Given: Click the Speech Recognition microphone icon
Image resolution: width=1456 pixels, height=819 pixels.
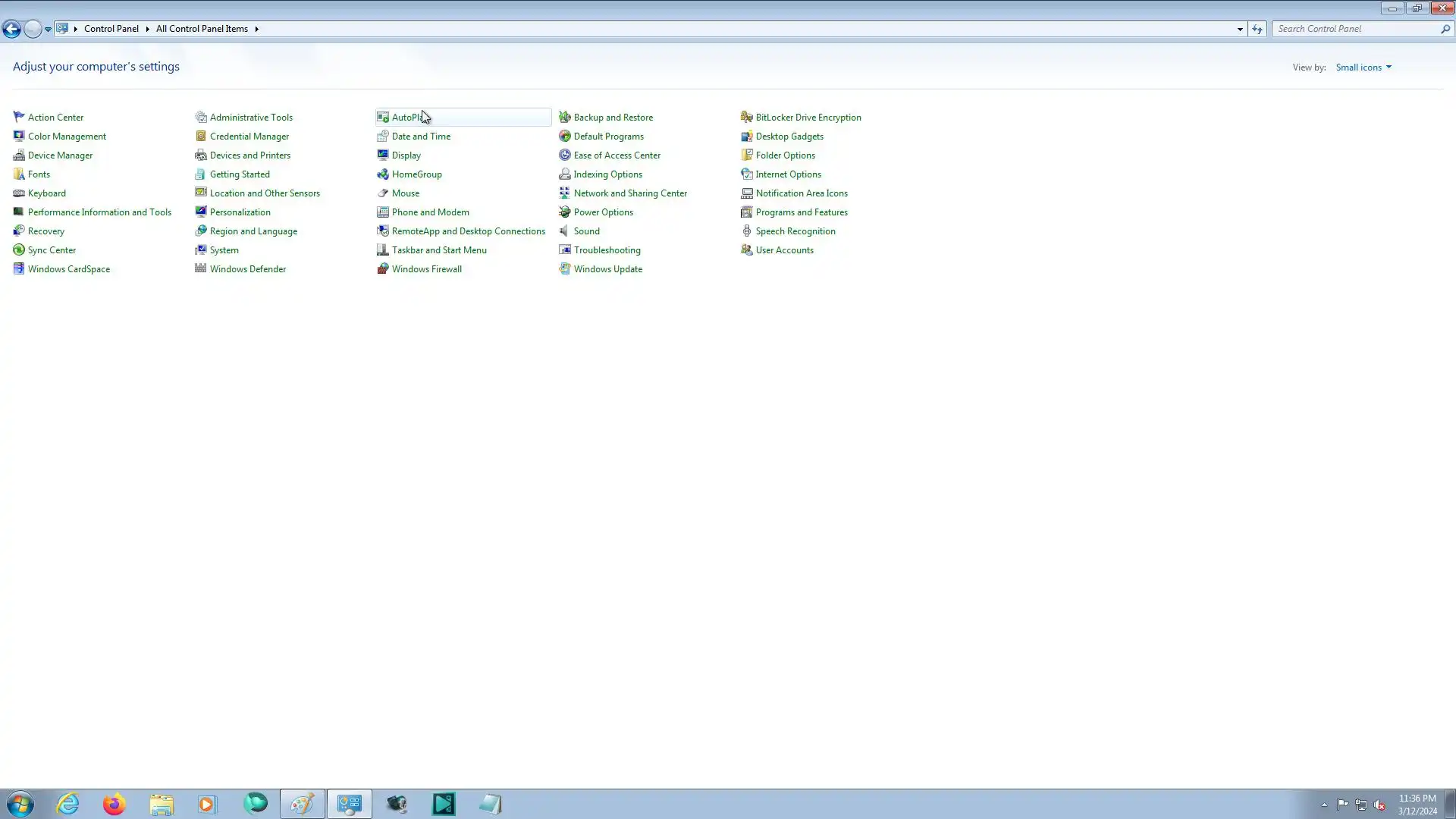Looking at the screenshot, I should (x=747, y=231).
